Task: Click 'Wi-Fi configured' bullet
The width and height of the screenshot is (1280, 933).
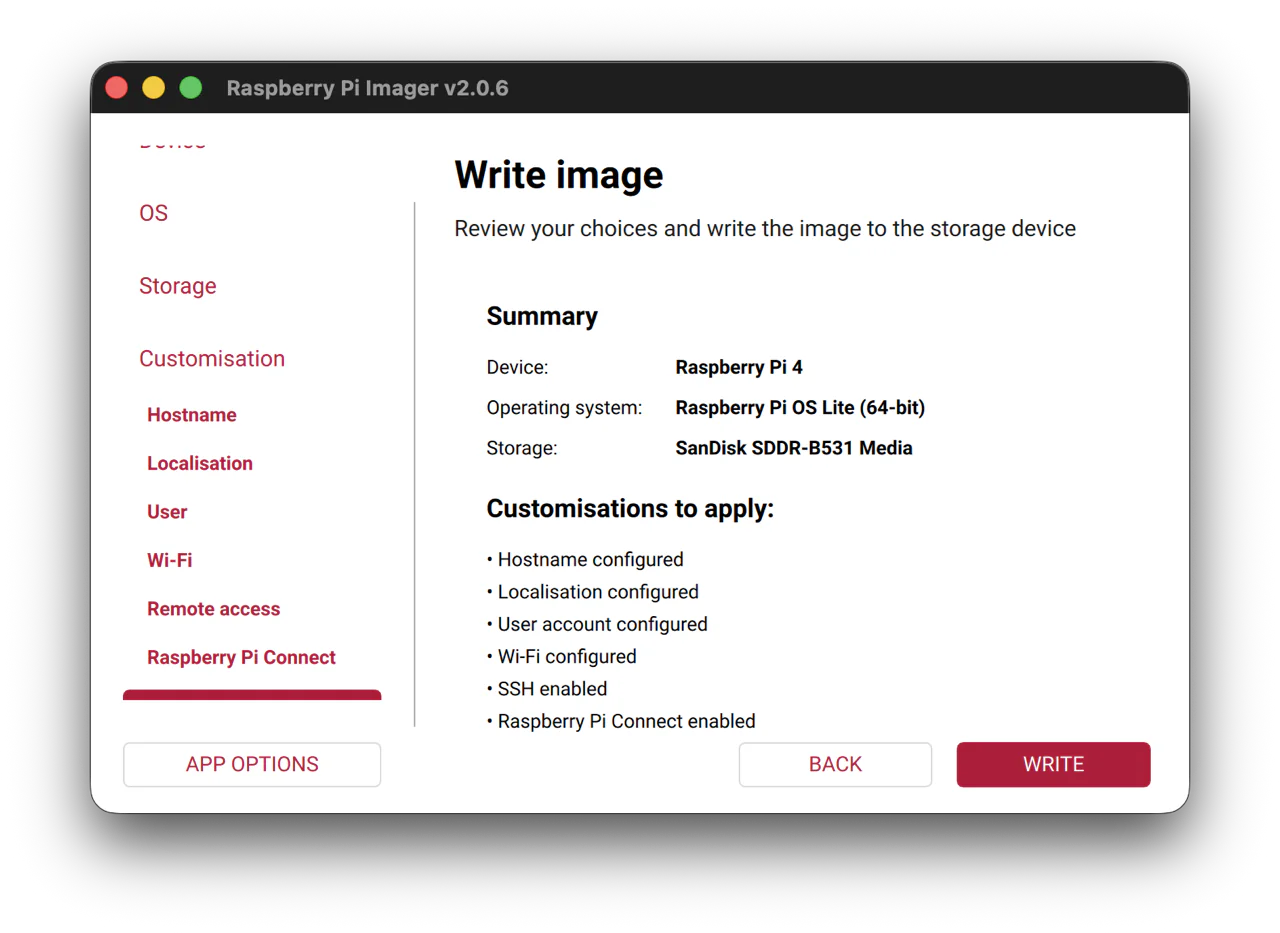Action: click(562, 657)
